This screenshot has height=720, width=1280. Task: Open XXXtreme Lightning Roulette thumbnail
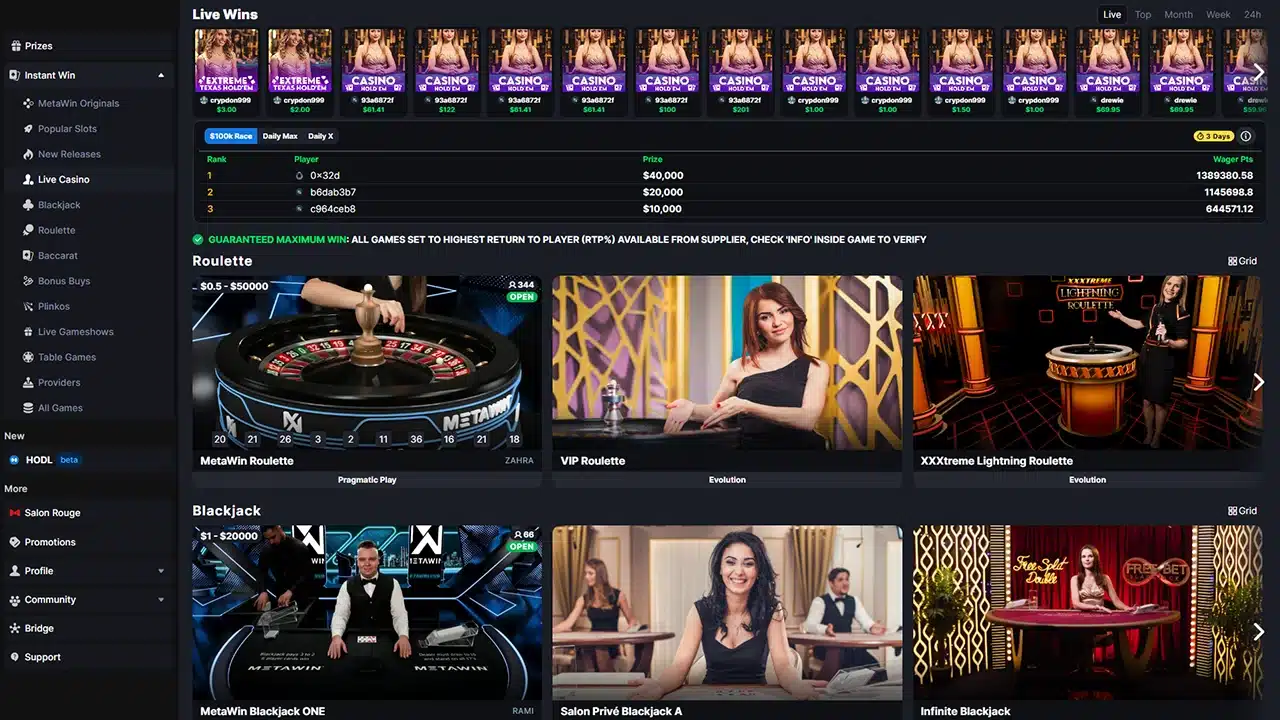(x=1088, y=363)
